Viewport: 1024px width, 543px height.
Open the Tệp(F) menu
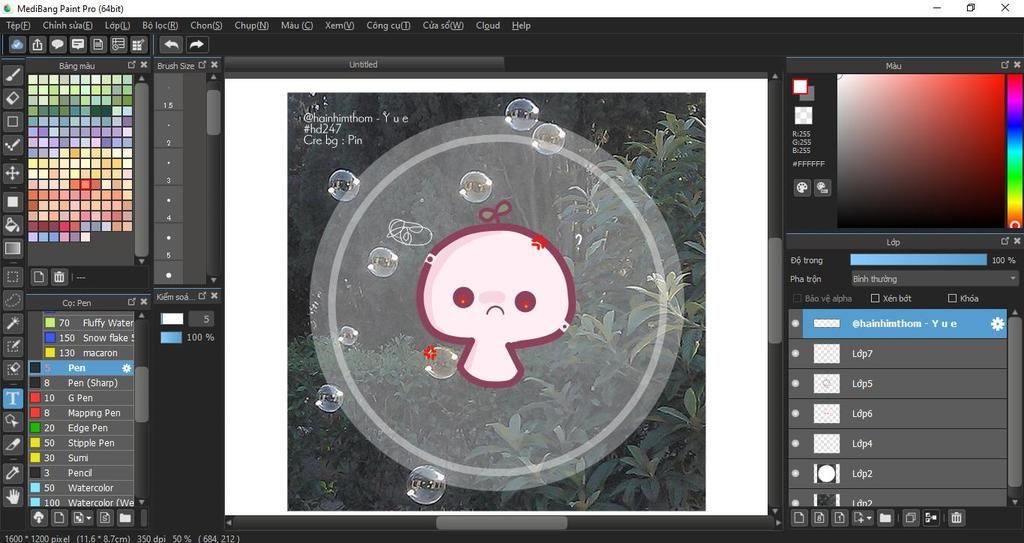coord(18,25)
